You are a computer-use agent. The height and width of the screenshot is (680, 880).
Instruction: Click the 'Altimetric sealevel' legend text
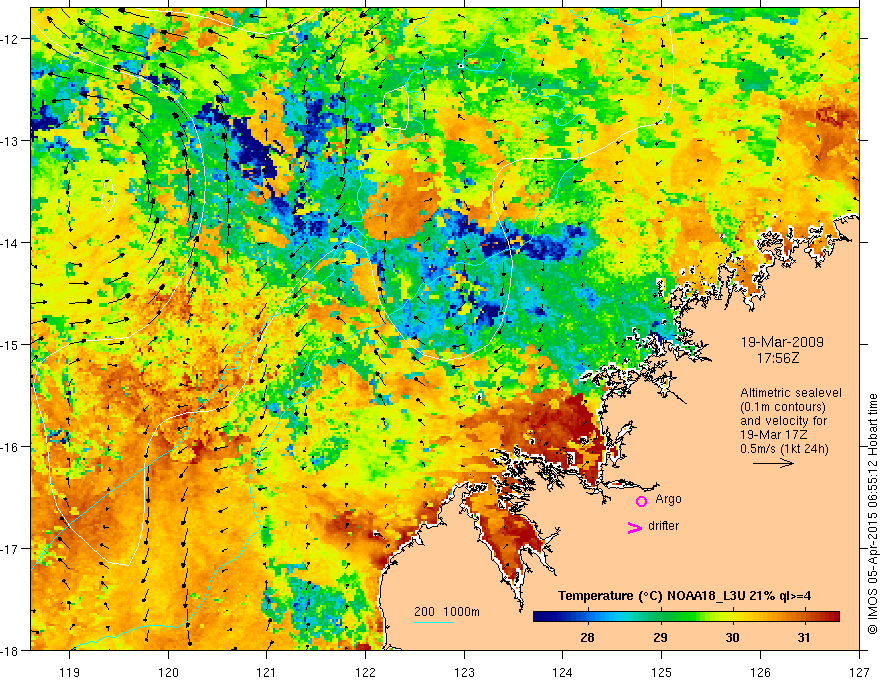pos(790,393)
